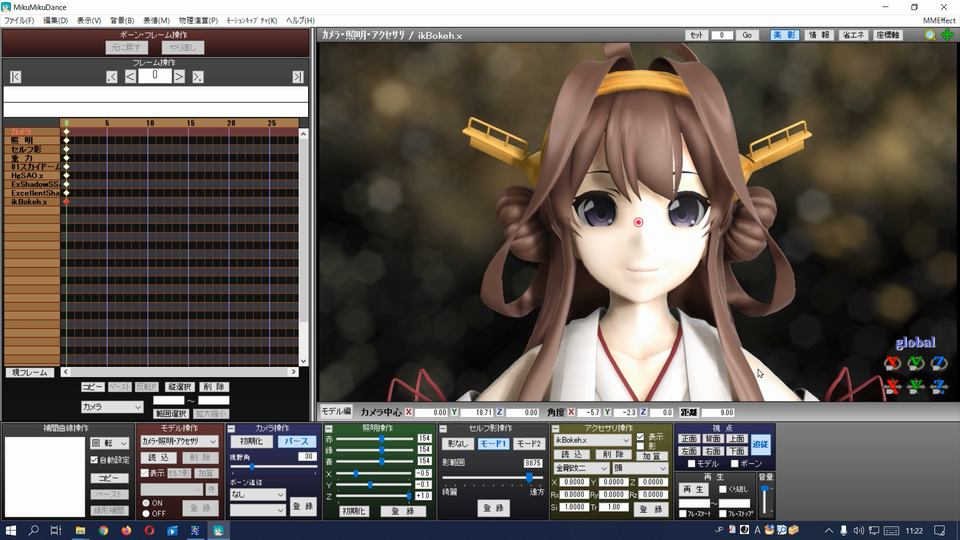Toggle 表示 checkbox in モデル操作 panel
Screen dimensions: 960x540
[145, 473]
